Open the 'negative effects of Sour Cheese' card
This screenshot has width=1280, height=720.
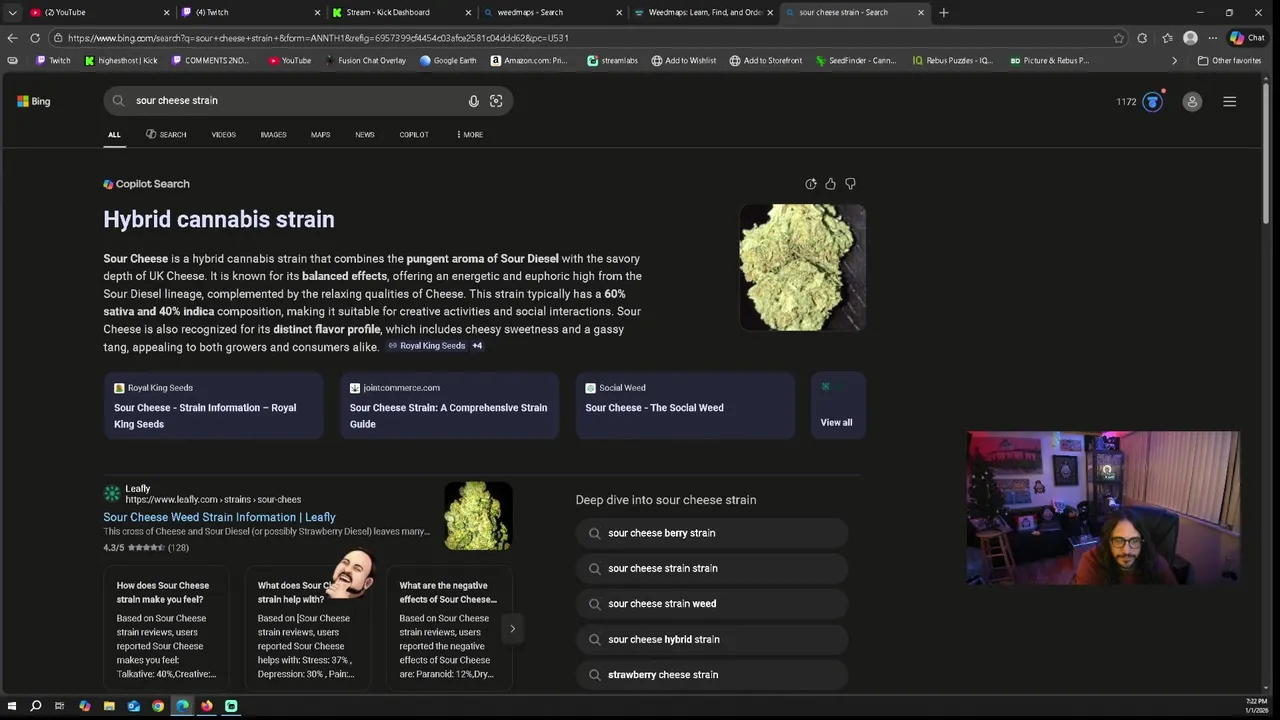[449, 628]
